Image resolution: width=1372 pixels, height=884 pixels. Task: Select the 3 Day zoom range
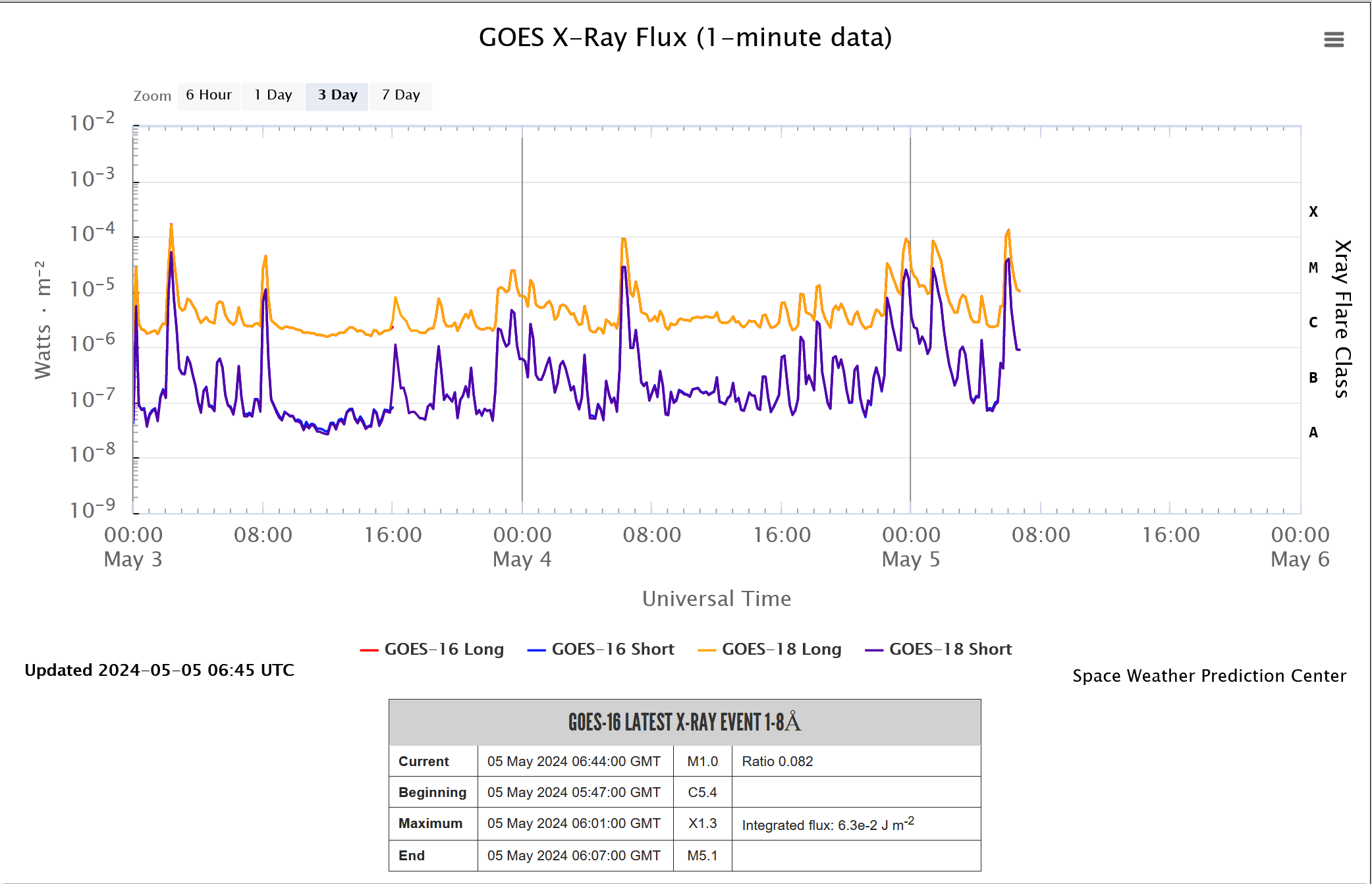pyautogui.click(x=337, y=96)
